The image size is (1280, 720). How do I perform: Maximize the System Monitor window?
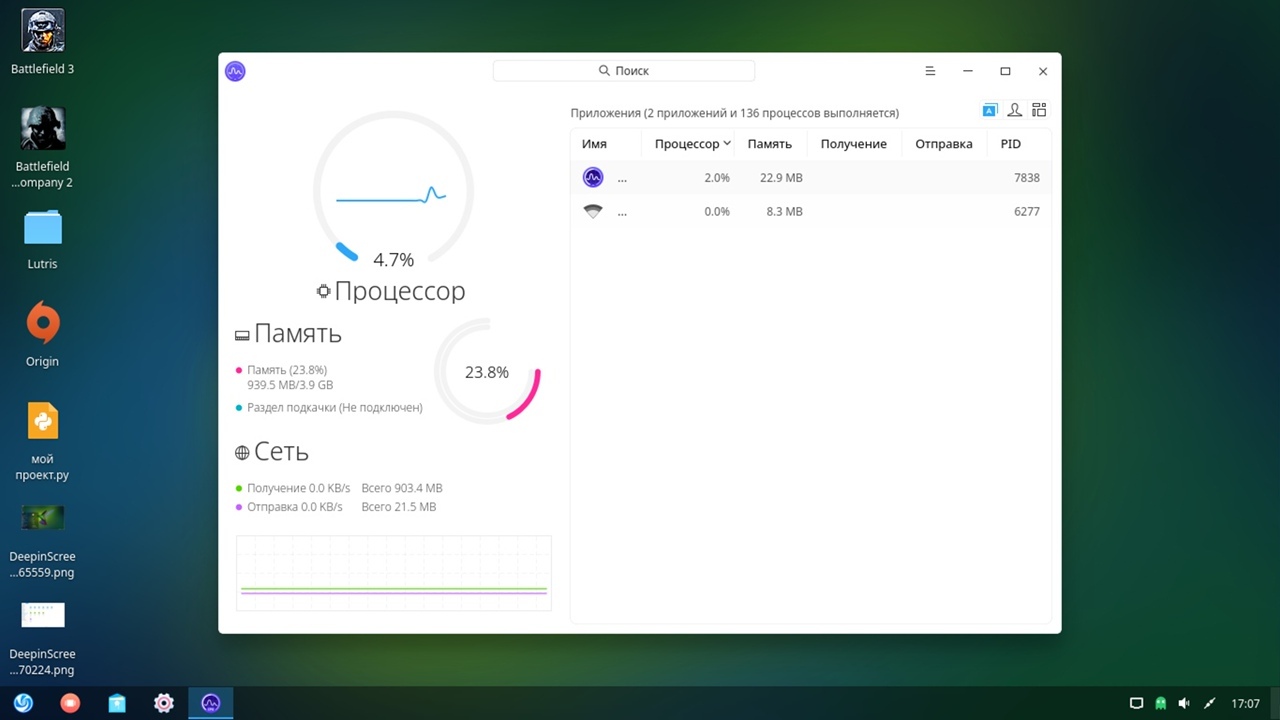pyautogui.click(x=1005, y=71)
